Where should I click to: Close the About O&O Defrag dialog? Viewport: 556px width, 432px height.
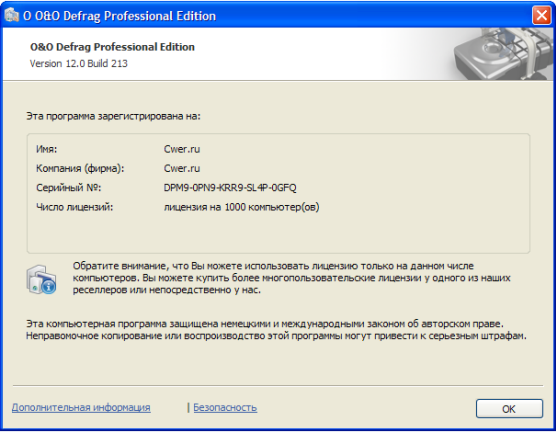(541, 16)
